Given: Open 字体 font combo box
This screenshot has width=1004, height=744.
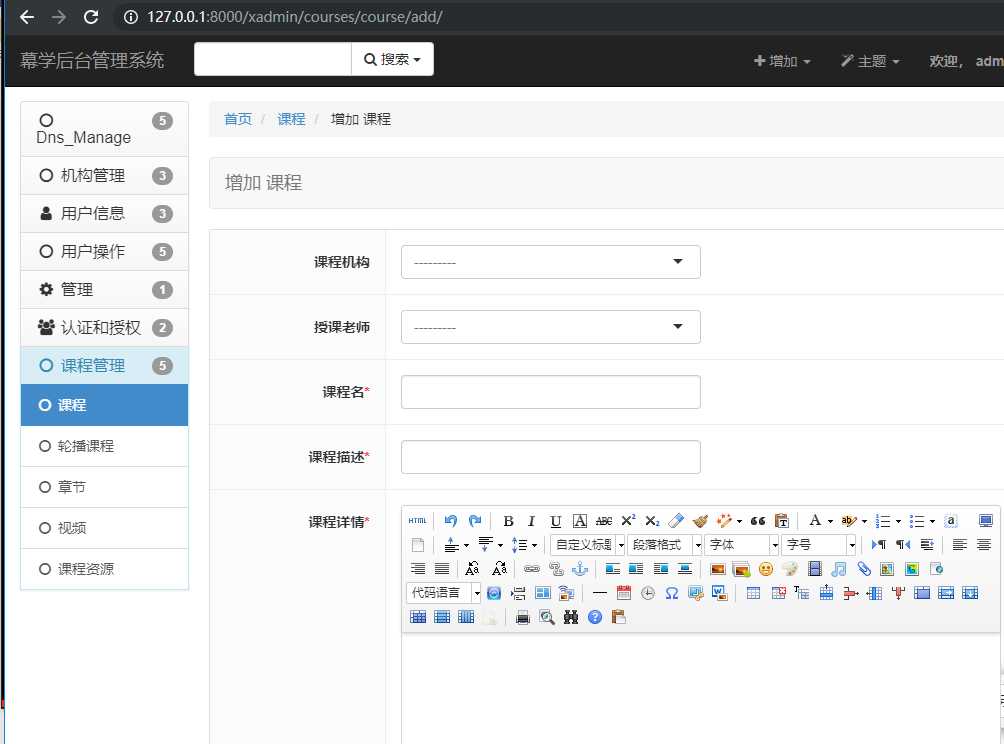Looking at the screenshot, I should [x=741, y=545].
